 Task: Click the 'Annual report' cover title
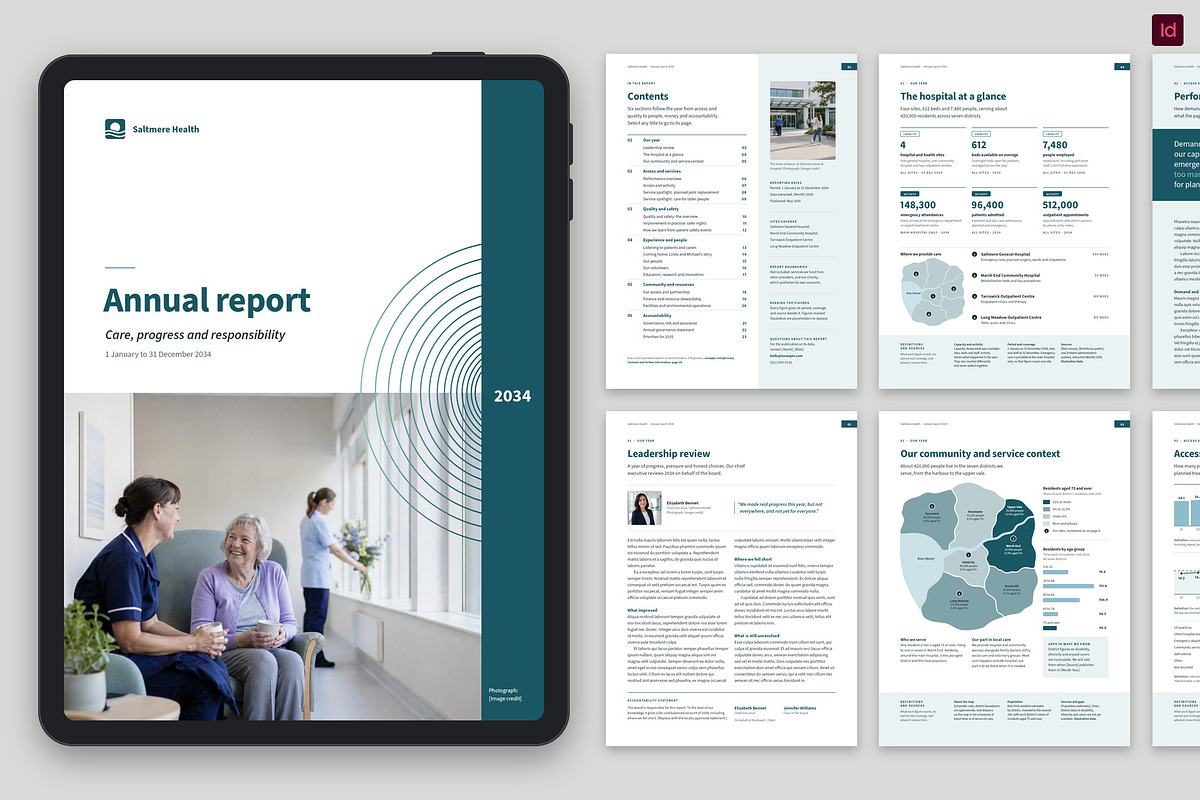[x=207, y=300]
